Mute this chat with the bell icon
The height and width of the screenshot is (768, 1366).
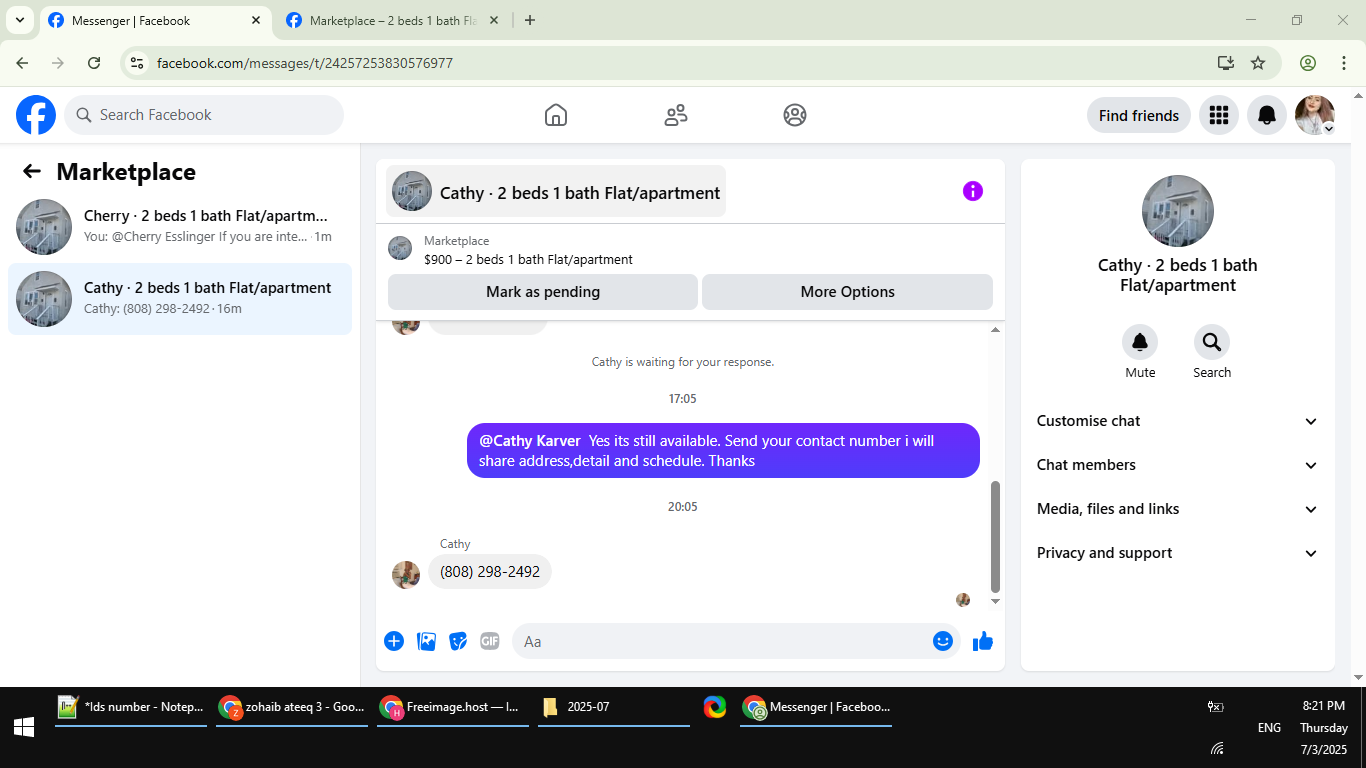coord(1140,343)
